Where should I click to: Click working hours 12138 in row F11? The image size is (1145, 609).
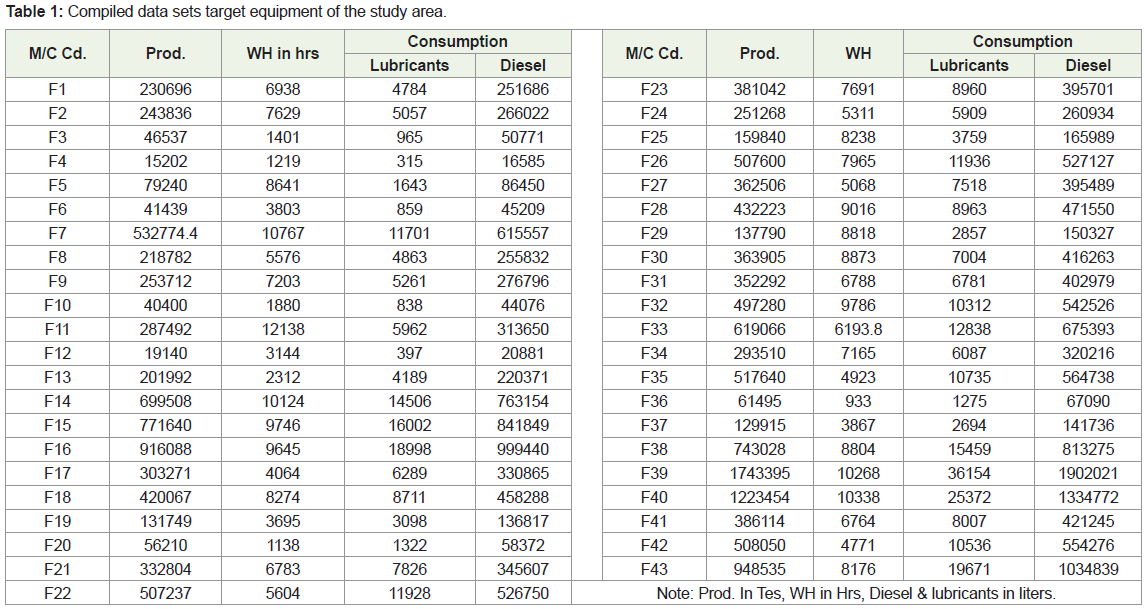[283, 329]
